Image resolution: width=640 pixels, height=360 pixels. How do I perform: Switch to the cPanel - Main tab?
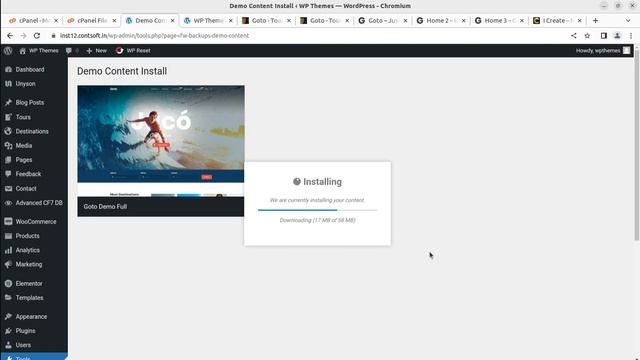point(33,20)
